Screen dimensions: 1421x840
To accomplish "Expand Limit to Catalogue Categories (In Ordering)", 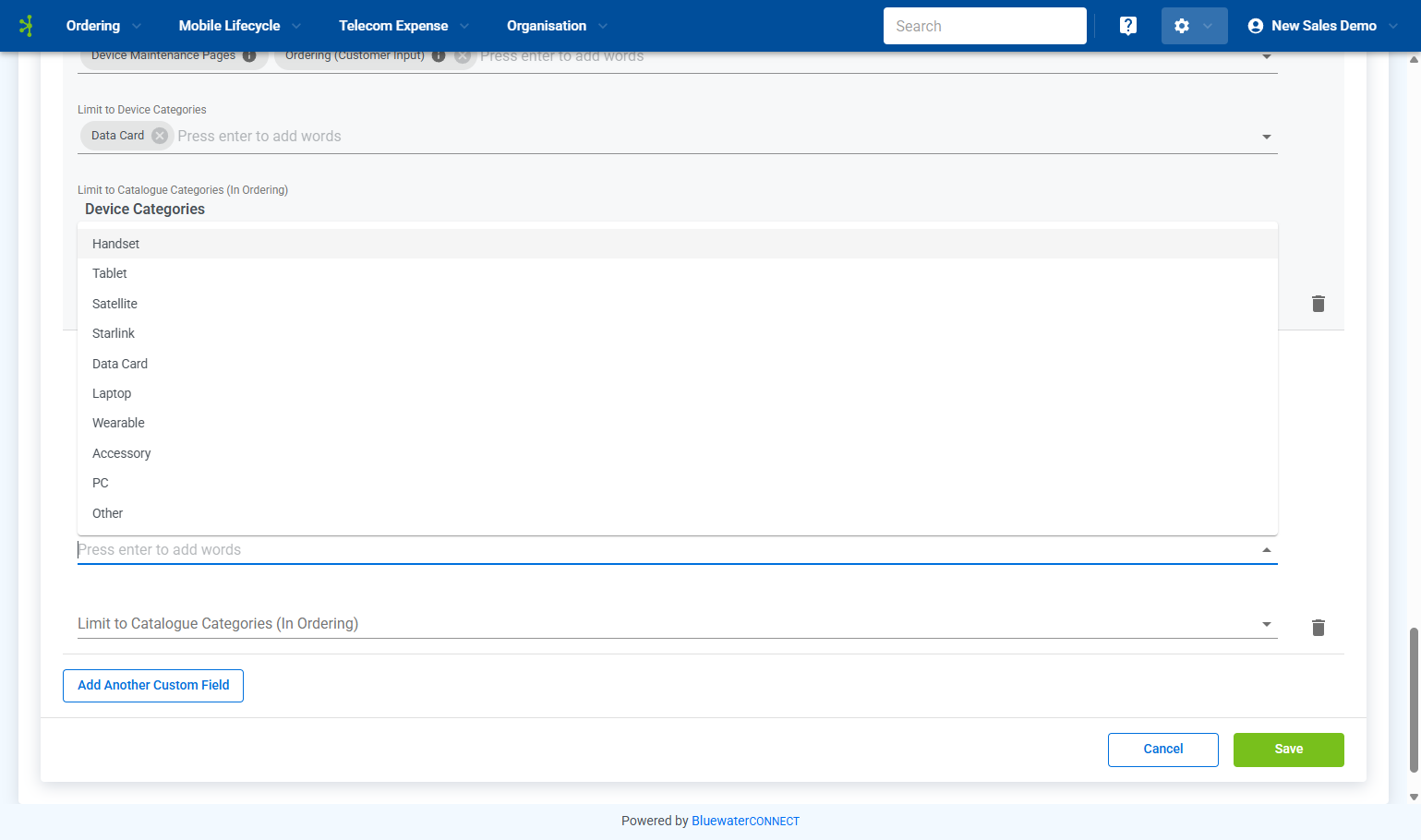I will [1266, 623].
